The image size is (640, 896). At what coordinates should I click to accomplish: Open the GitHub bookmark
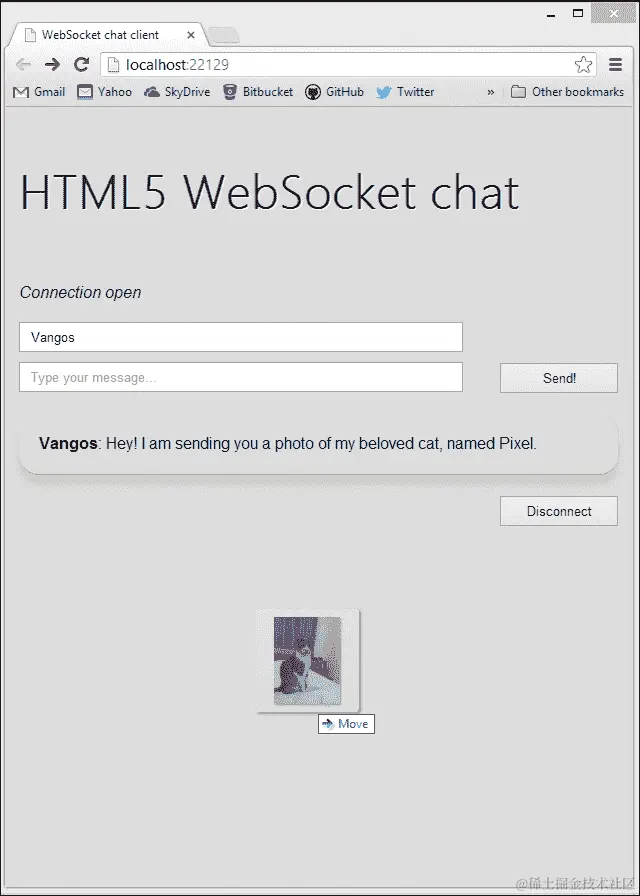pyautogui.click(x=334, y=92)
